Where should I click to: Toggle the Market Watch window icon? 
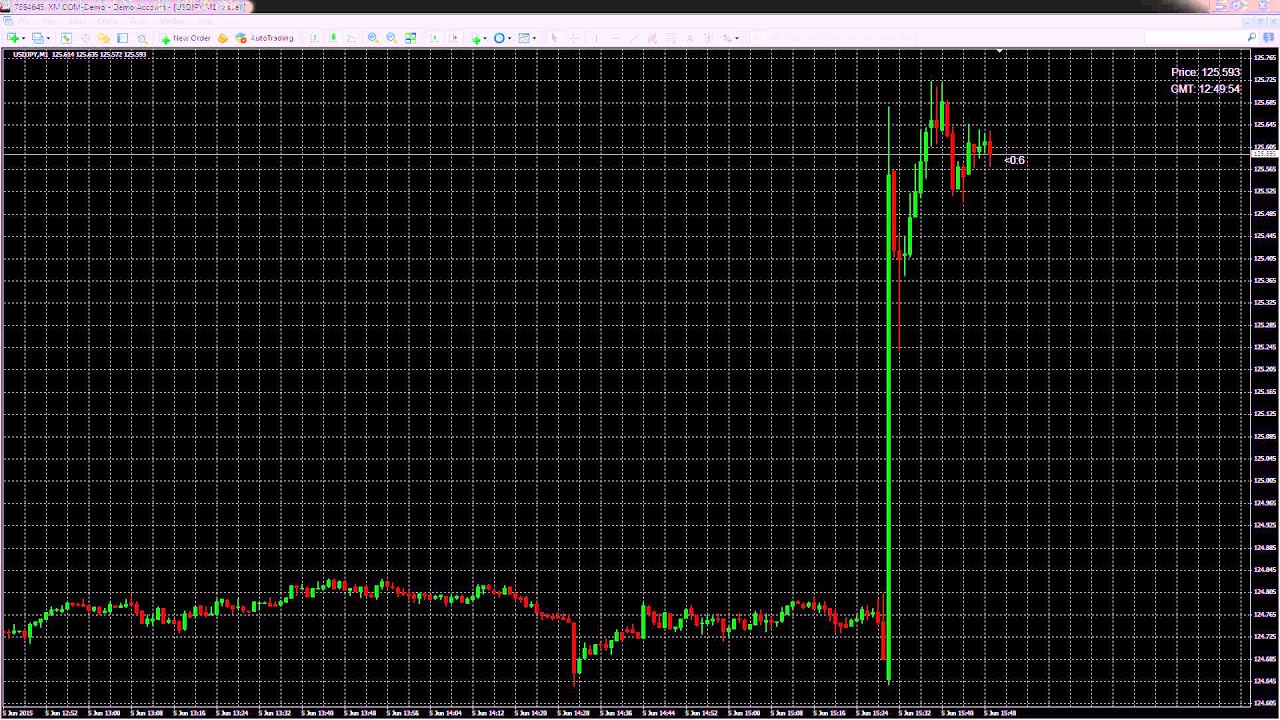pos(66,38)
